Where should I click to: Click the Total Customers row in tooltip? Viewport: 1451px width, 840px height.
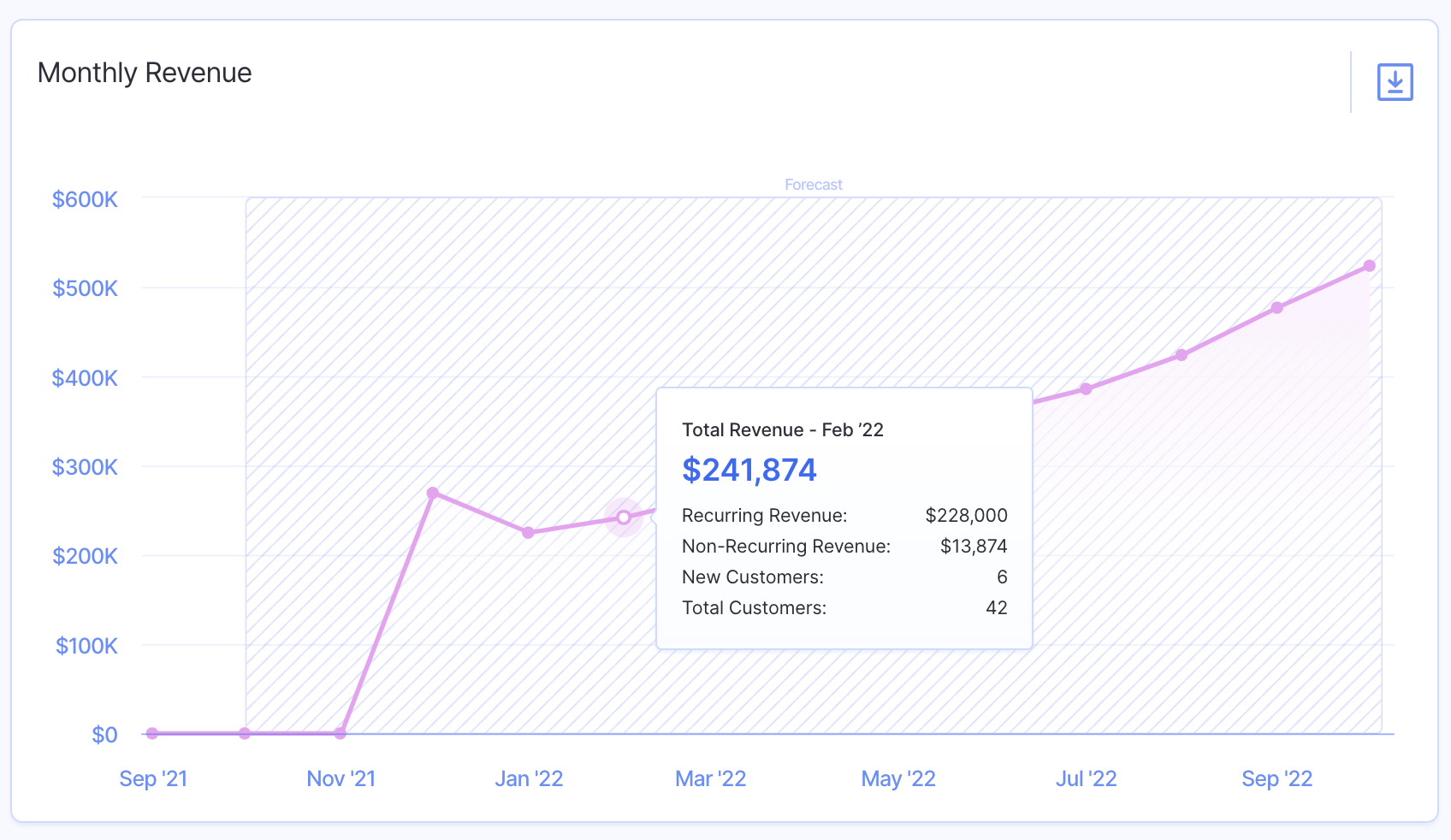(x=844, y=607)
